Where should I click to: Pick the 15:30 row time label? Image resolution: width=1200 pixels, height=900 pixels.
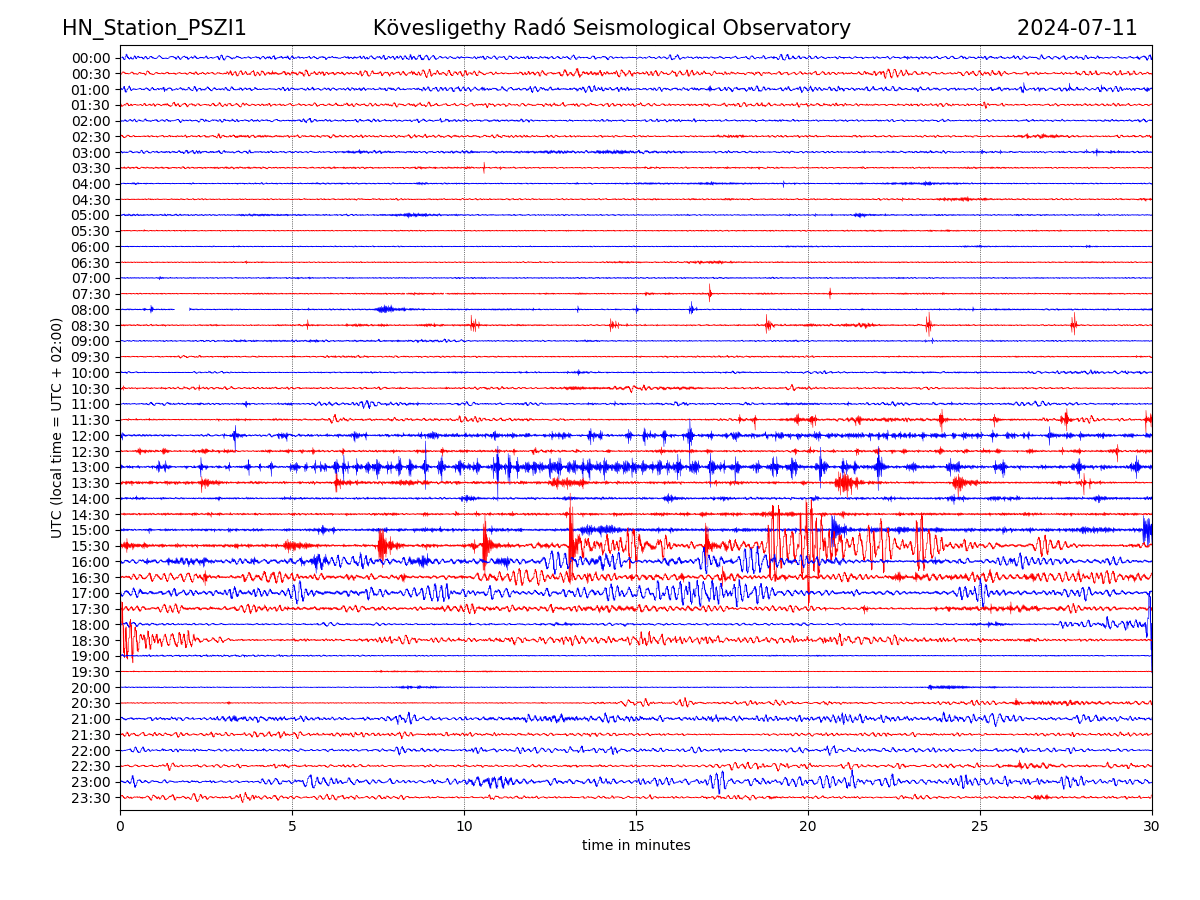(91, 546)
